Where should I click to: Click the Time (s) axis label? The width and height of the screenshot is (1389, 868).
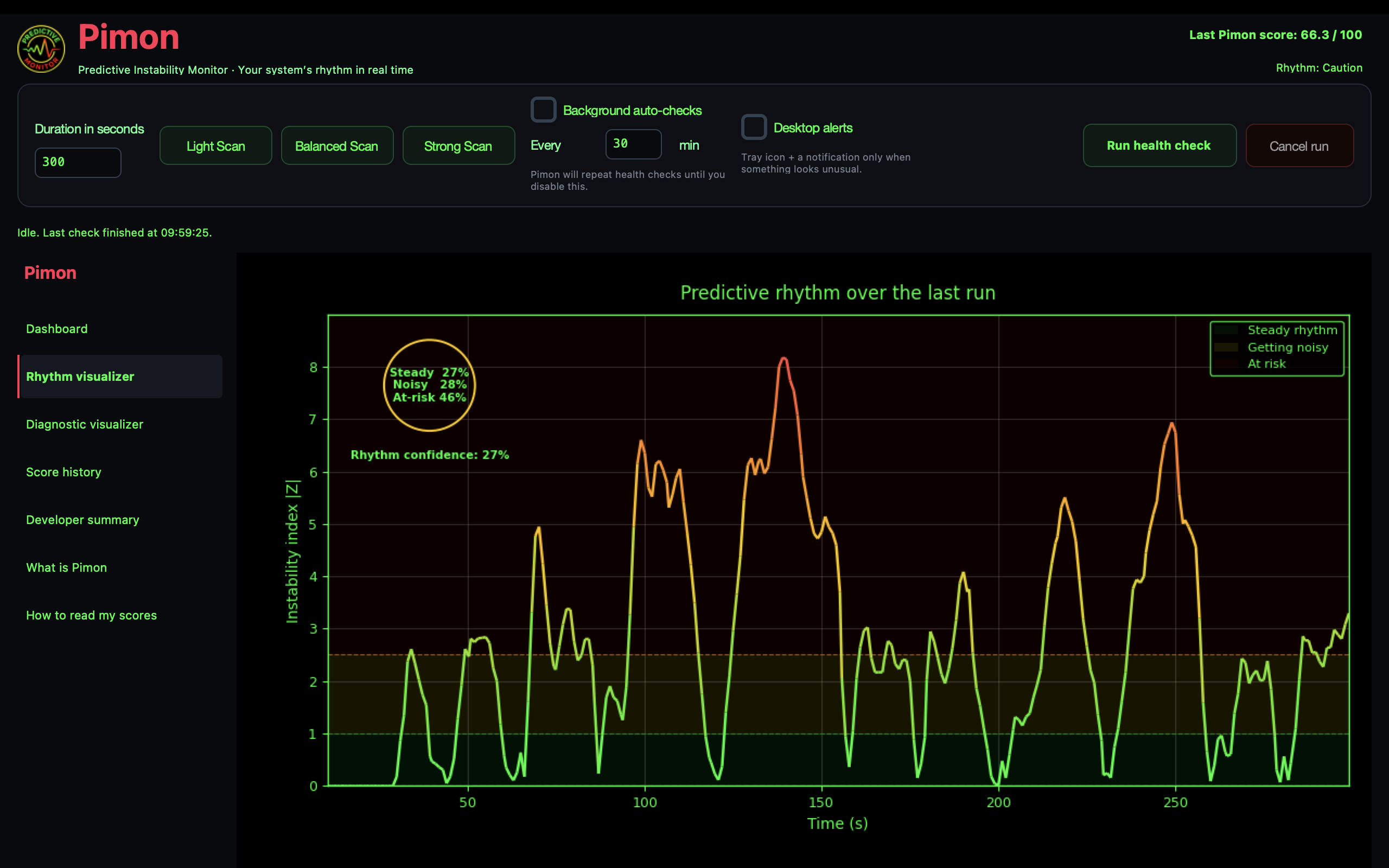[837, 823]
